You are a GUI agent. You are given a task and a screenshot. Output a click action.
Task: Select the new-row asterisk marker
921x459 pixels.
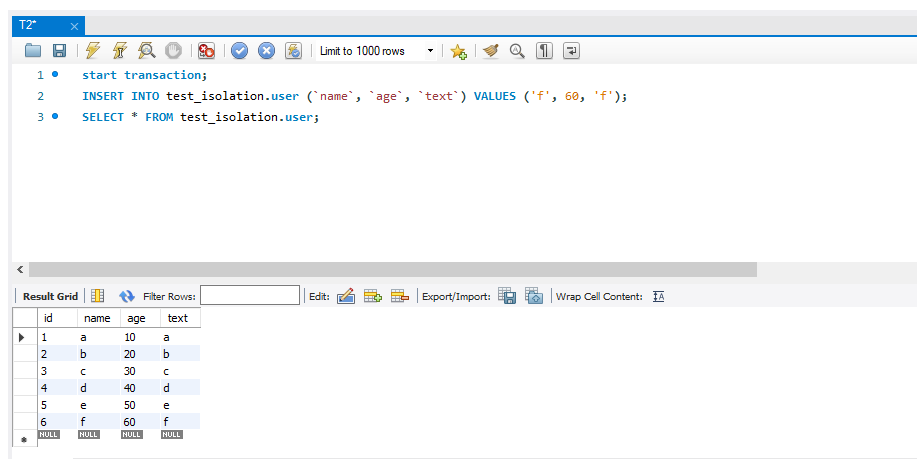tap(25, 438)
